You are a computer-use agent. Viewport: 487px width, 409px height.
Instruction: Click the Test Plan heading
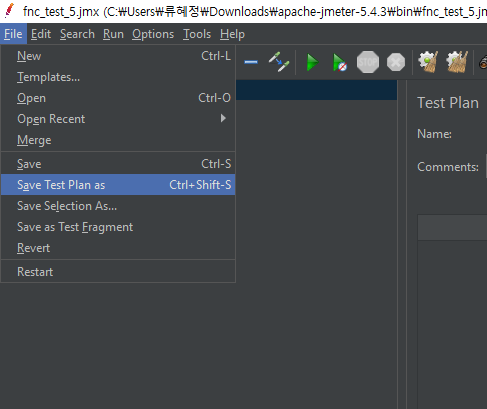point(448,103)
